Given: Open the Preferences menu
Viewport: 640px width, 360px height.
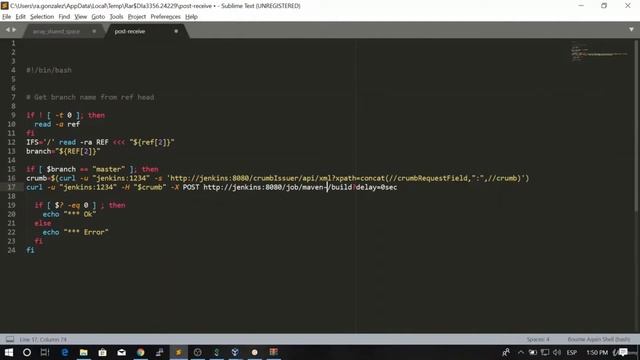Looking at the screenshot, I should (x=165, y=17).
